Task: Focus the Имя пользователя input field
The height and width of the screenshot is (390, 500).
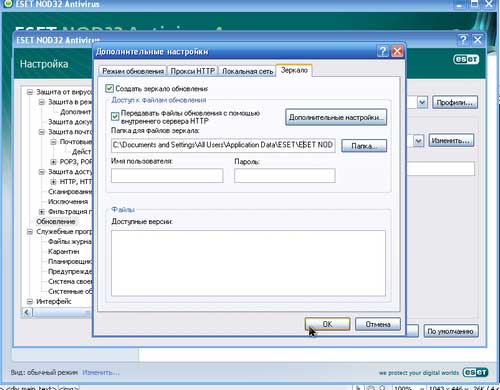Action: coord(167,175)
